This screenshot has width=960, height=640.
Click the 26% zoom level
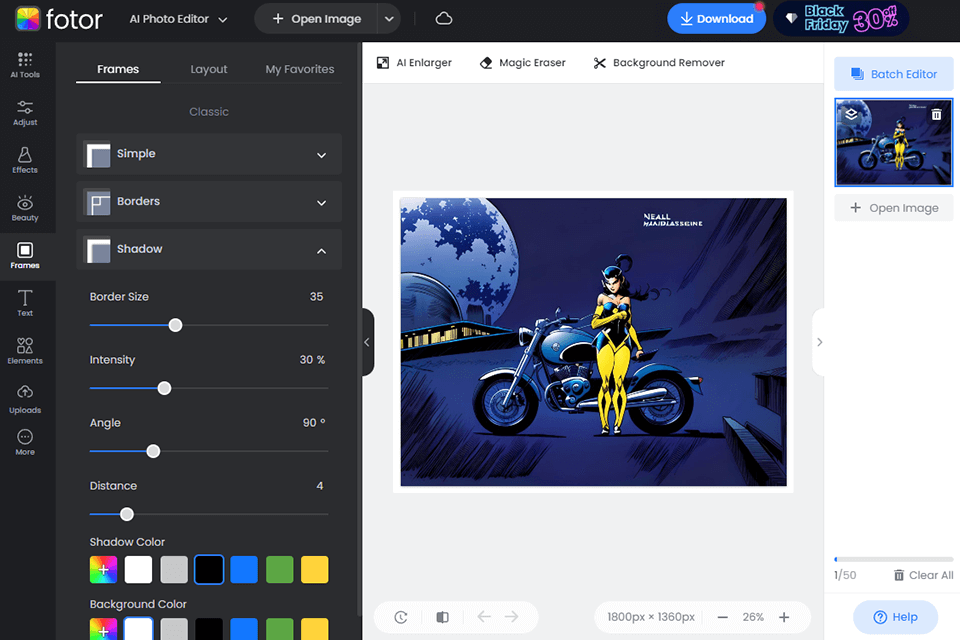click(753, 617)
